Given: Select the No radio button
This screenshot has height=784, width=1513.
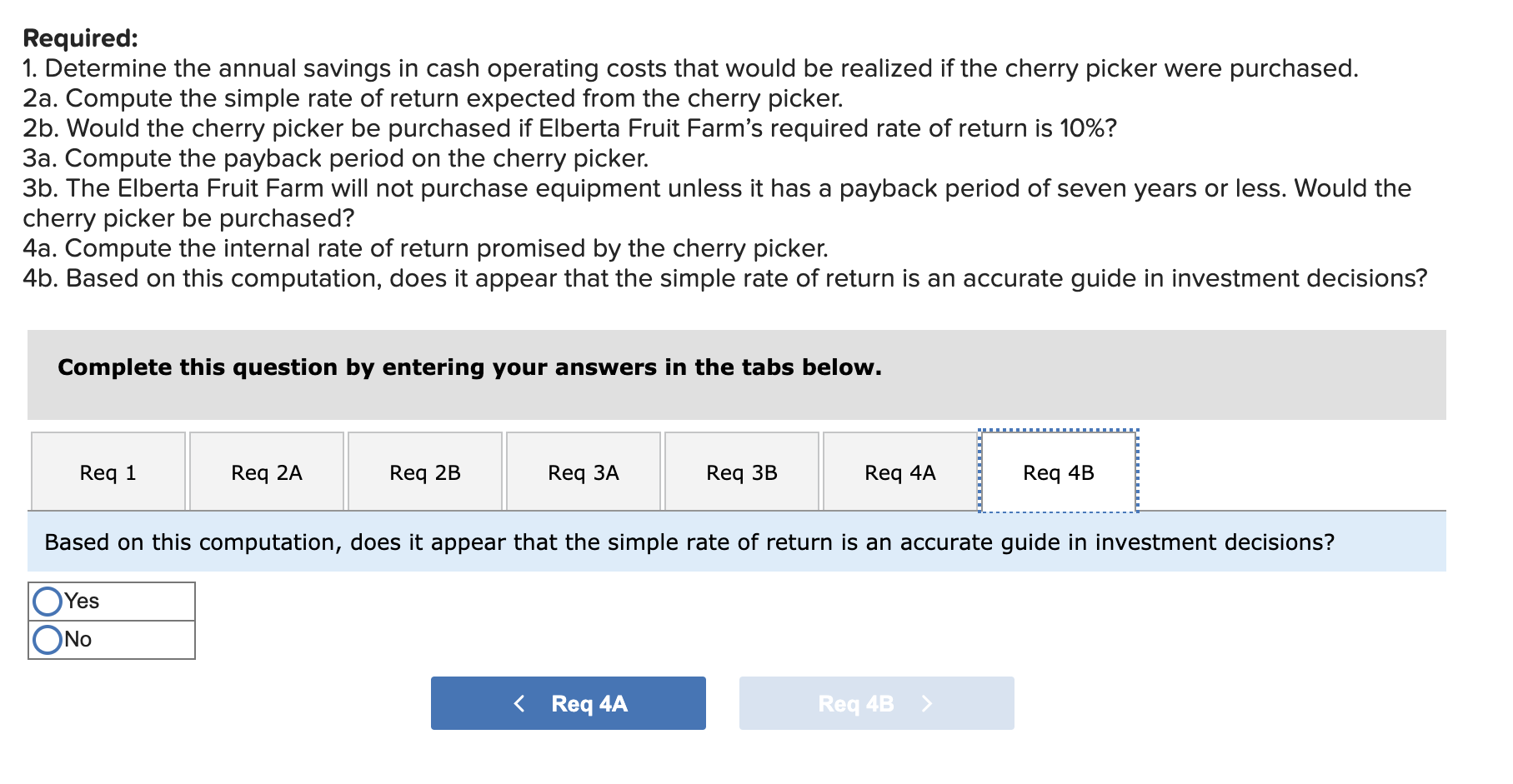Looking at the screenshot, I should (48, 638).
